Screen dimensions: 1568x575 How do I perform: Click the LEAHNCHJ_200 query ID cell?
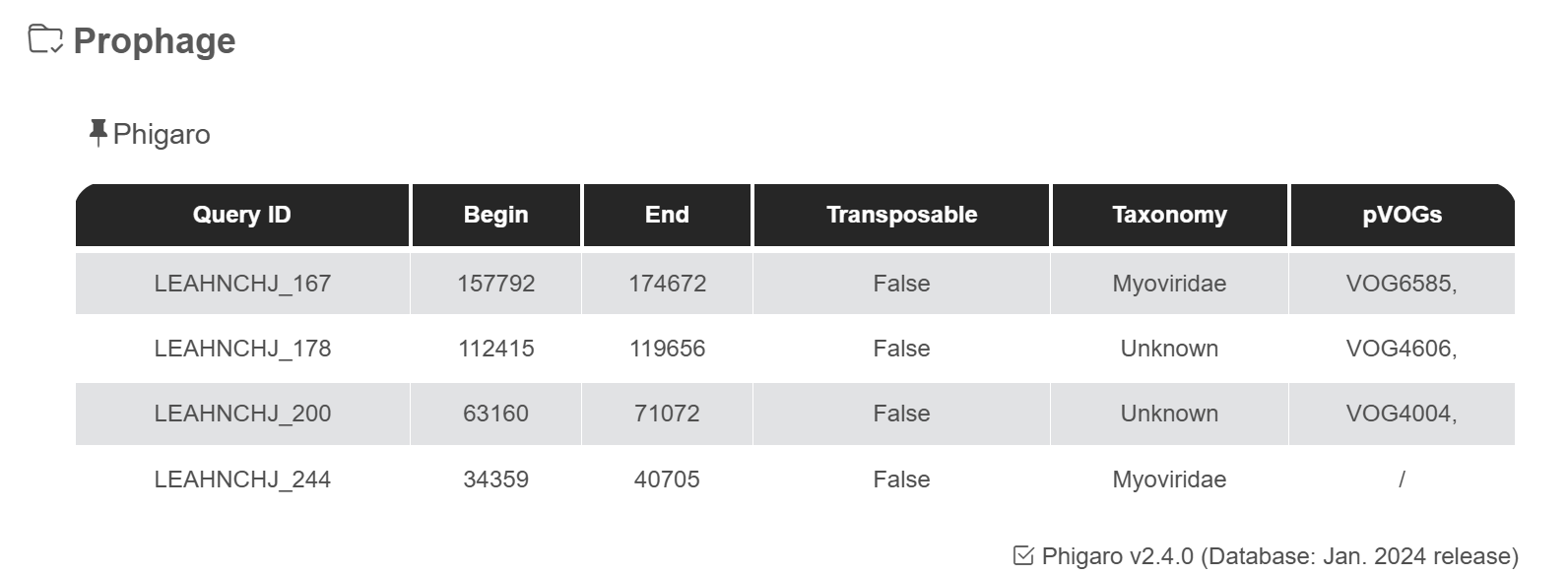point(242,414)
